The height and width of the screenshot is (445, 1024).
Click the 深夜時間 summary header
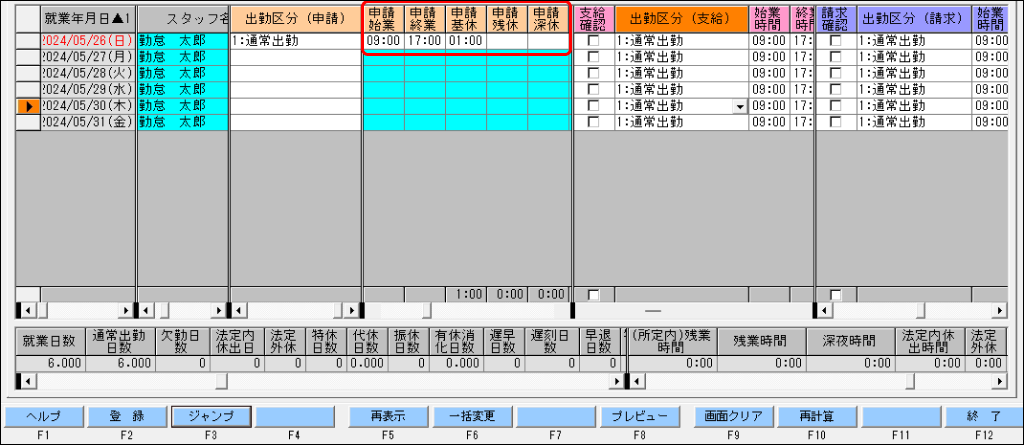coord(851,340)
